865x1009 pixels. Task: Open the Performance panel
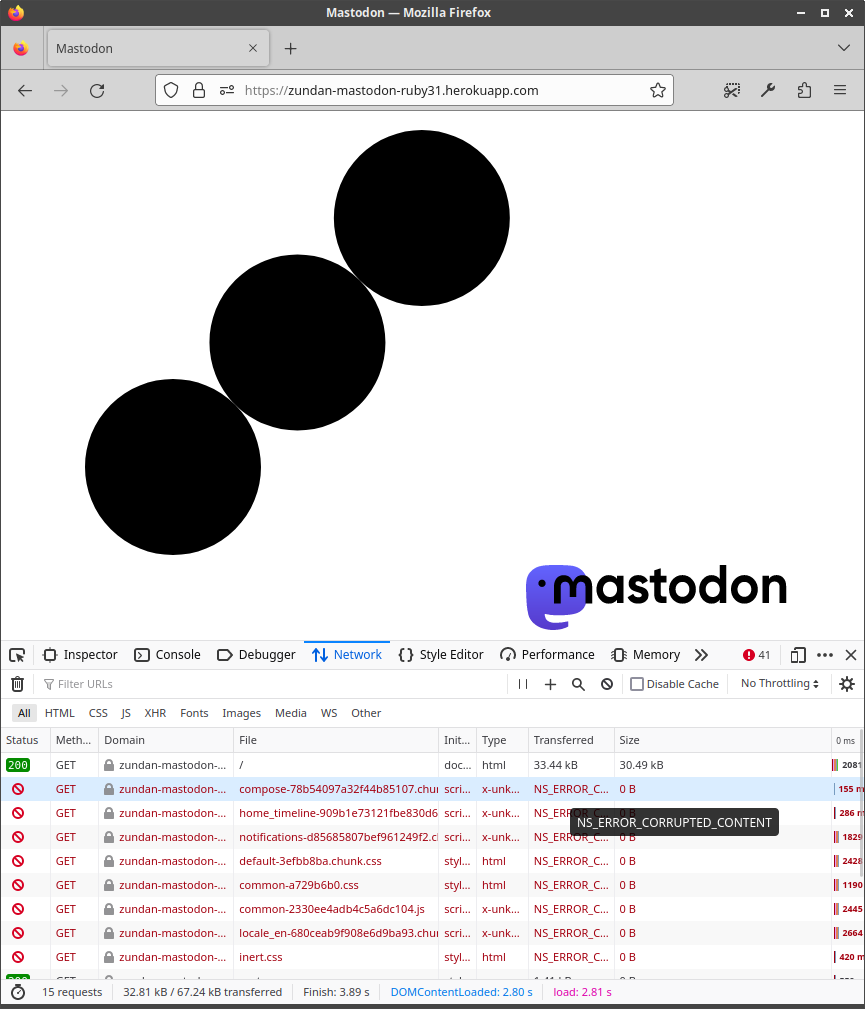pos(548,655)
